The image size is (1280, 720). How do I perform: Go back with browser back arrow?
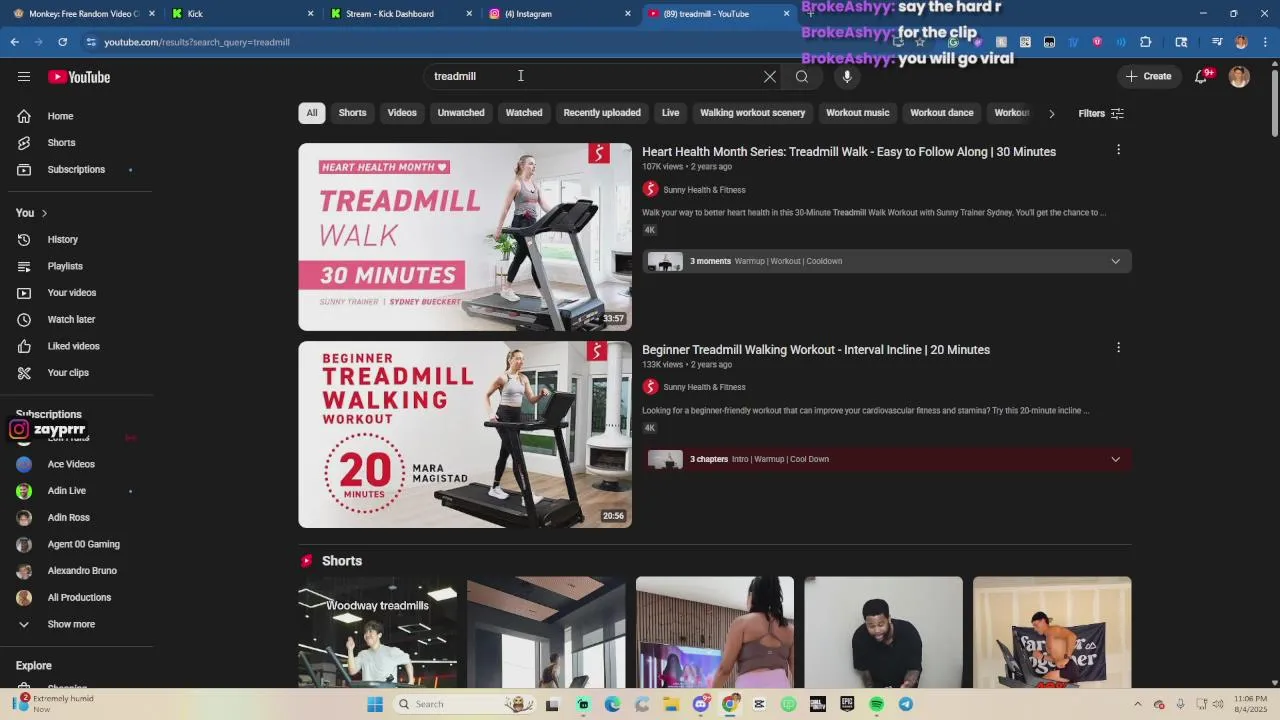point(15,42)
